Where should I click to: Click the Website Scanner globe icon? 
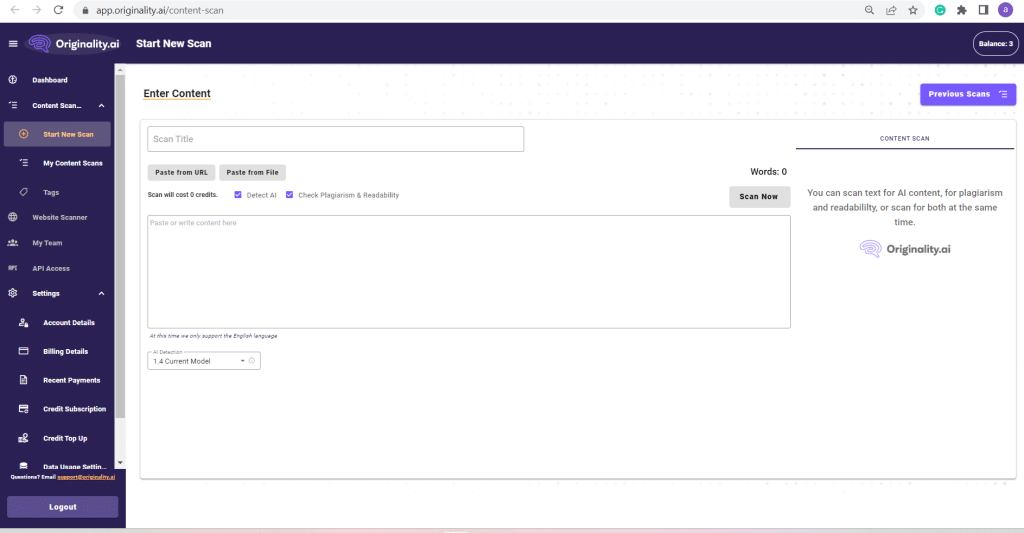click(x=12, y=217)
